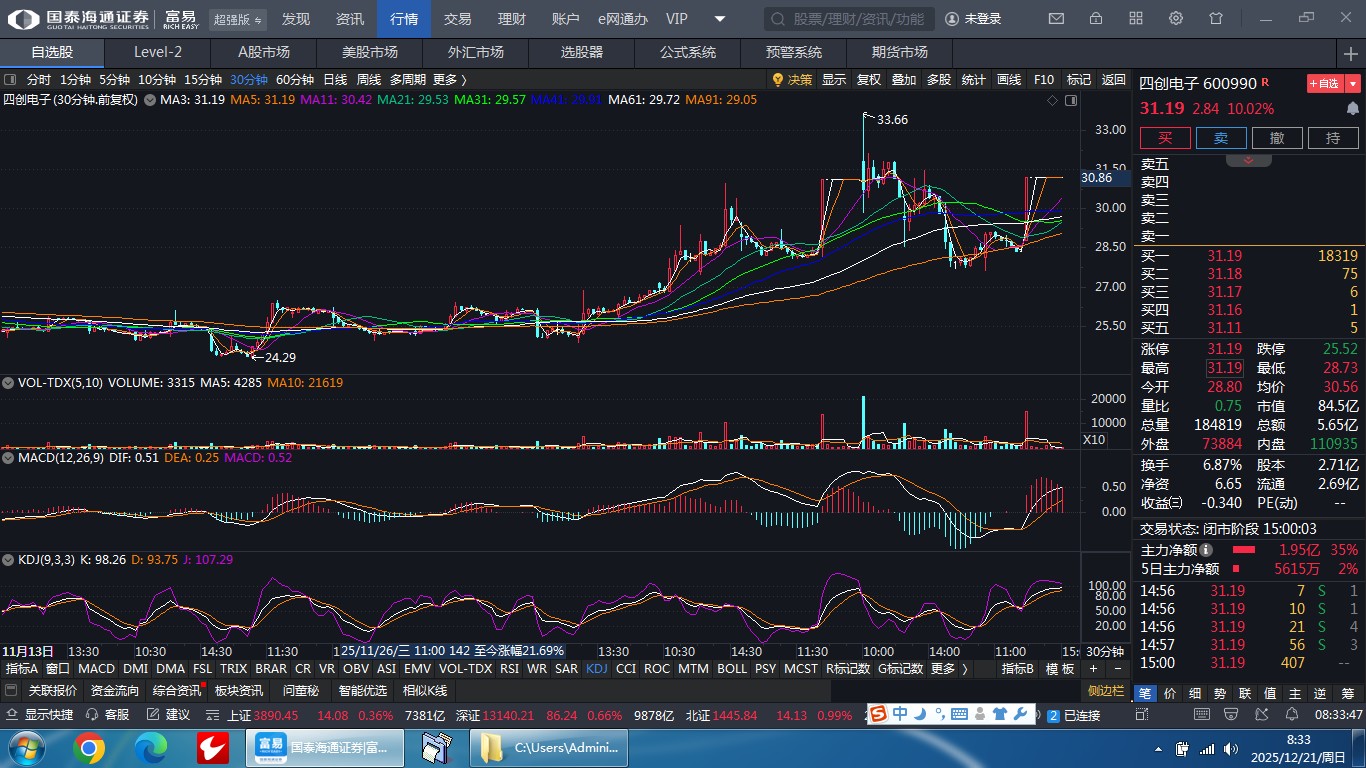
Task: Switch to the 选股器 tab
Action: coord(581,52)
